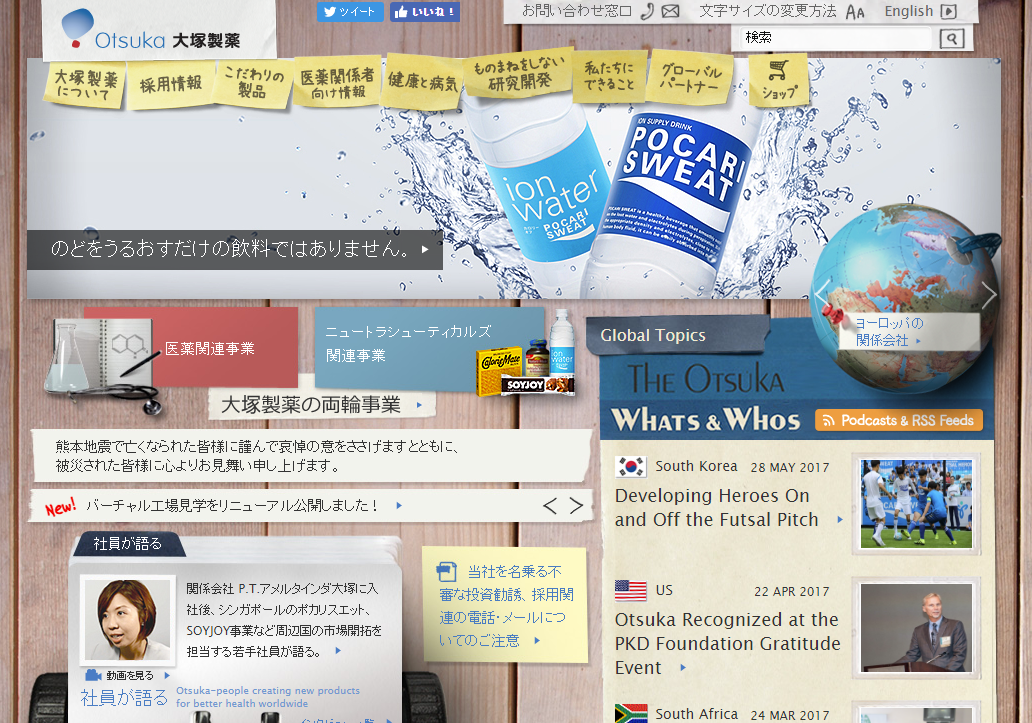1032x723 pixels.
Task: Show next globe region with right arrow
Action: point(988,295)
